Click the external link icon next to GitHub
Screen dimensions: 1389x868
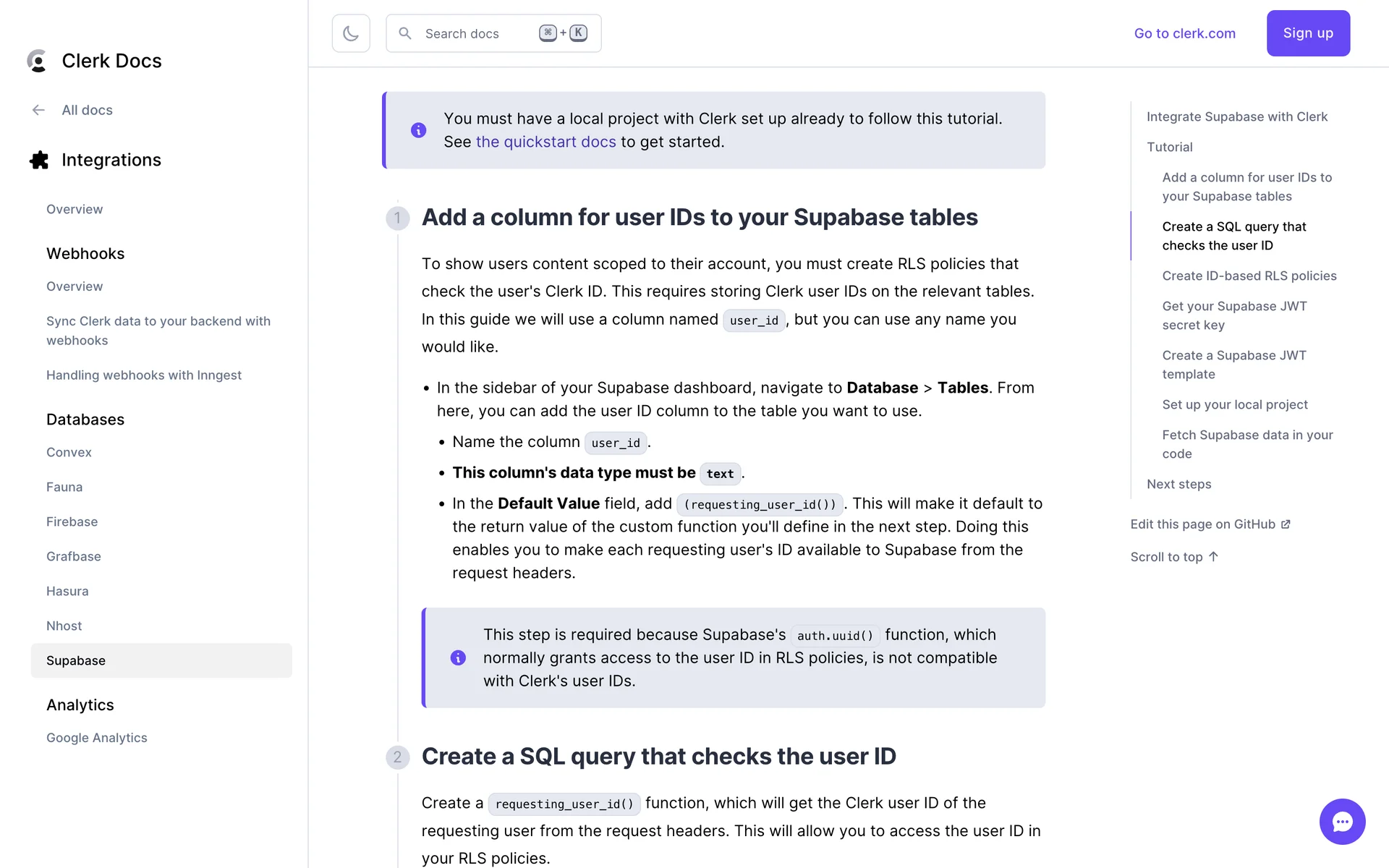pyautogui.click(x=1286, y=524)
